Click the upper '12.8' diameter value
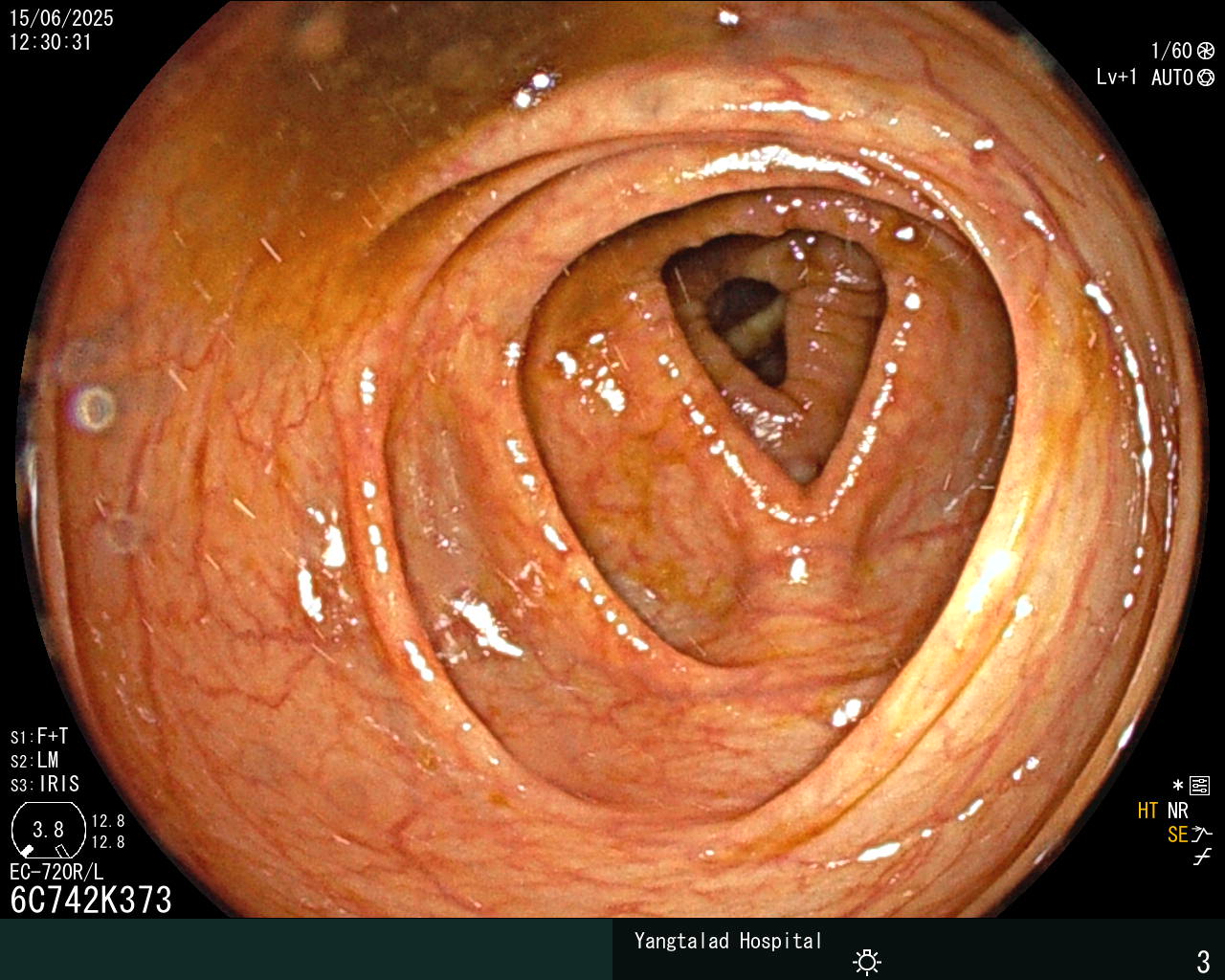Image resolution: width=1225 pixels, height=980 pixels. (x=108, y=821)
